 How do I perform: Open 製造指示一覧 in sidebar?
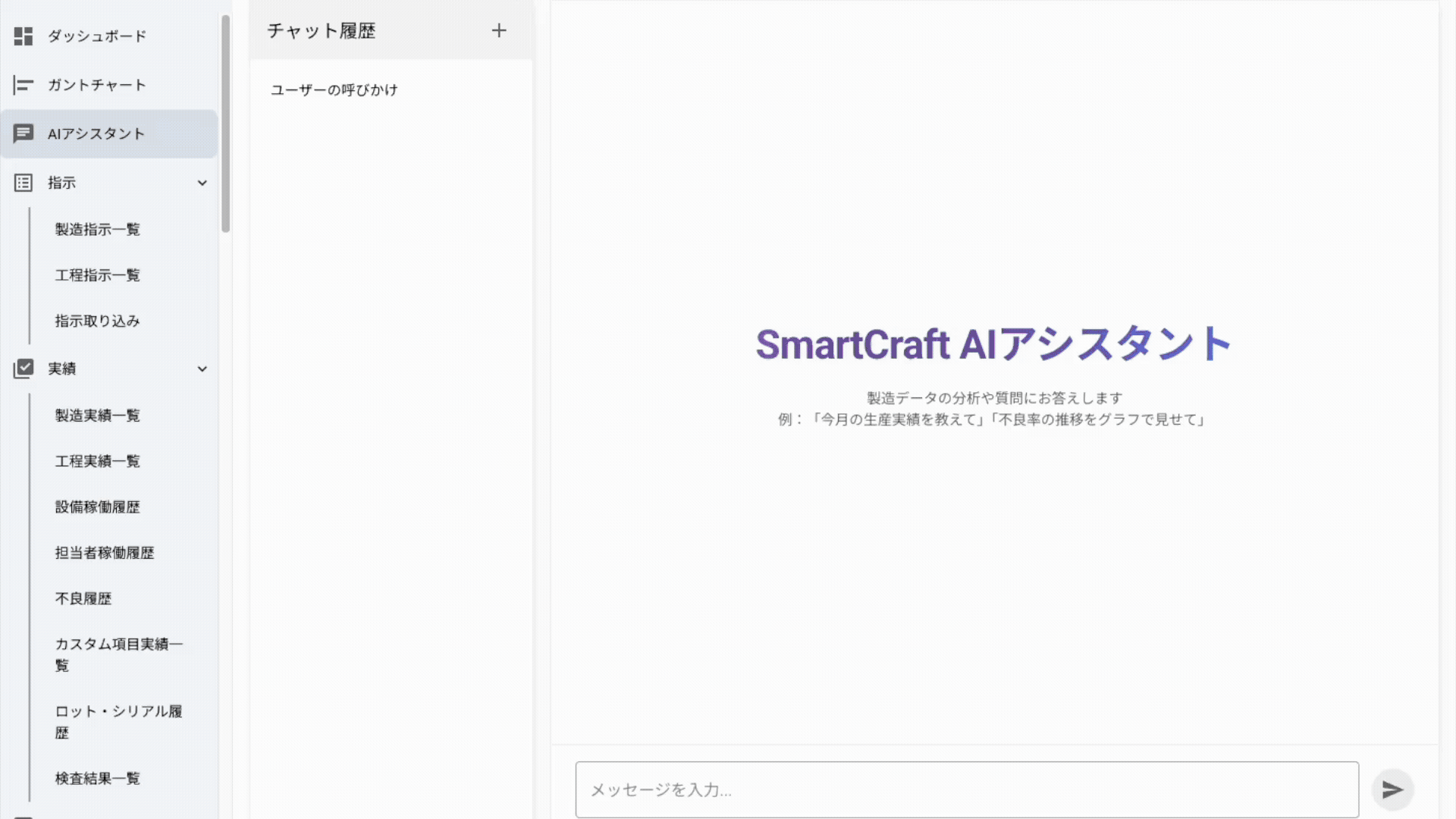pos(97,229)
